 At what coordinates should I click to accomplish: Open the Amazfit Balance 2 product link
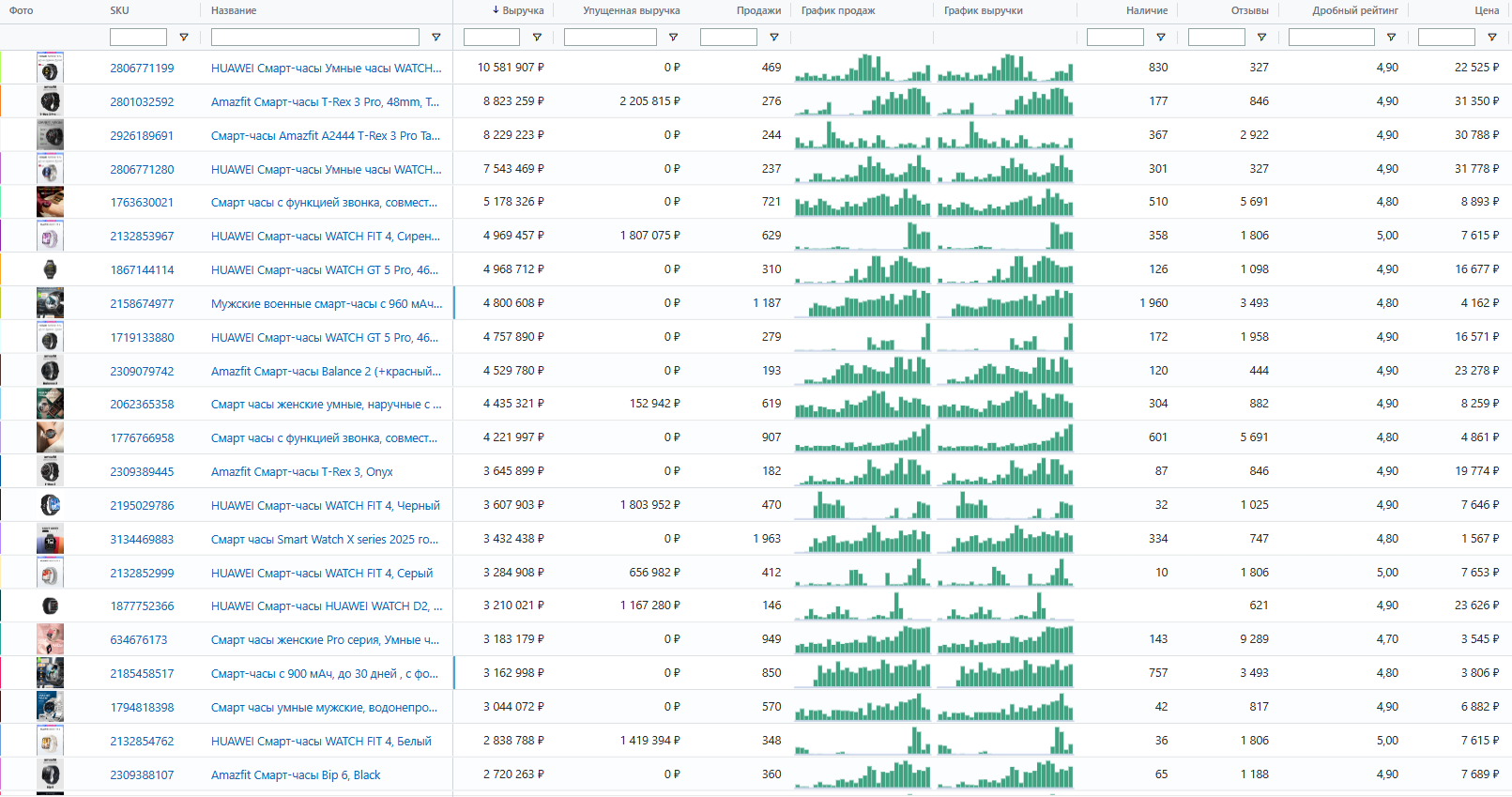point(327,372)
